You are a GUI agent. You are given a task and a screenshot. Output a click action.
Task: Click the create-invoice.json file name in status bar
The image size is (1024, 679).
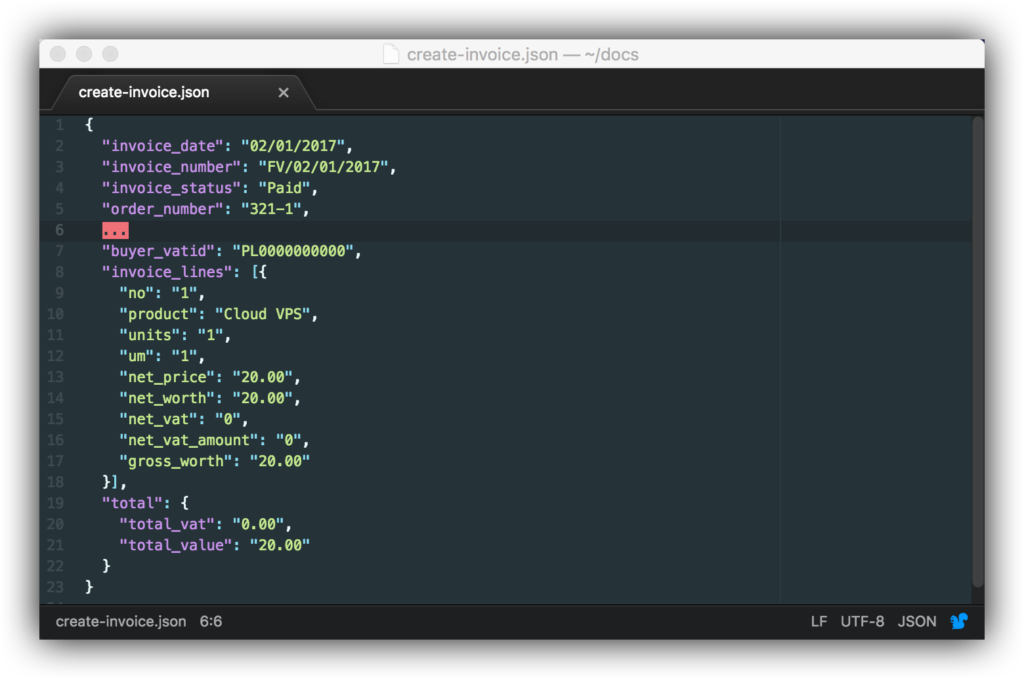tap(120, 621)
